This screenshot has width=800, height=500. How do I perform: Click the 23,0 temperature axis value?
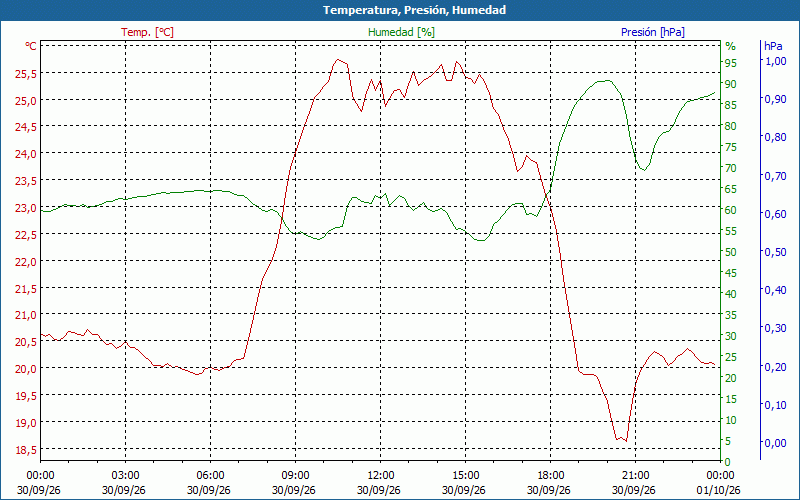click(26, 208)
